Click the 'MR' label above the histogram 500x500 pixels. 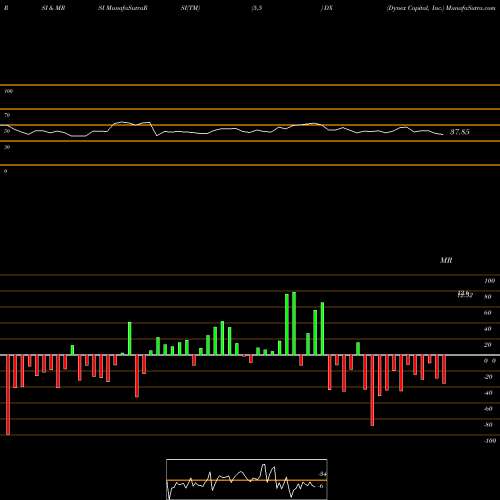pyautogui.click(x=446, y=260)
